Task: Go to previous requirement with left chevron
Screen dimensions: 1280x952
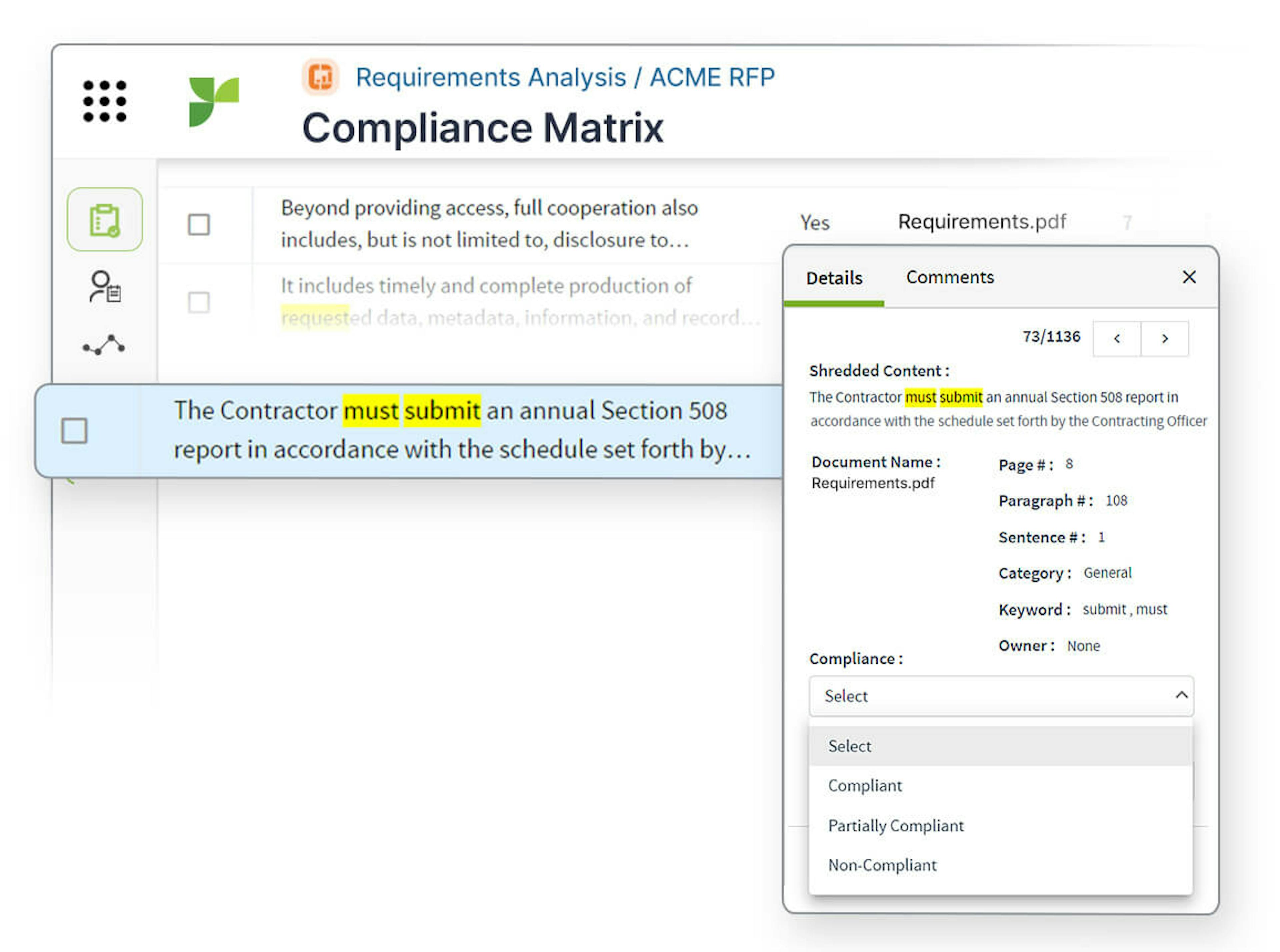Action: 1116,339
